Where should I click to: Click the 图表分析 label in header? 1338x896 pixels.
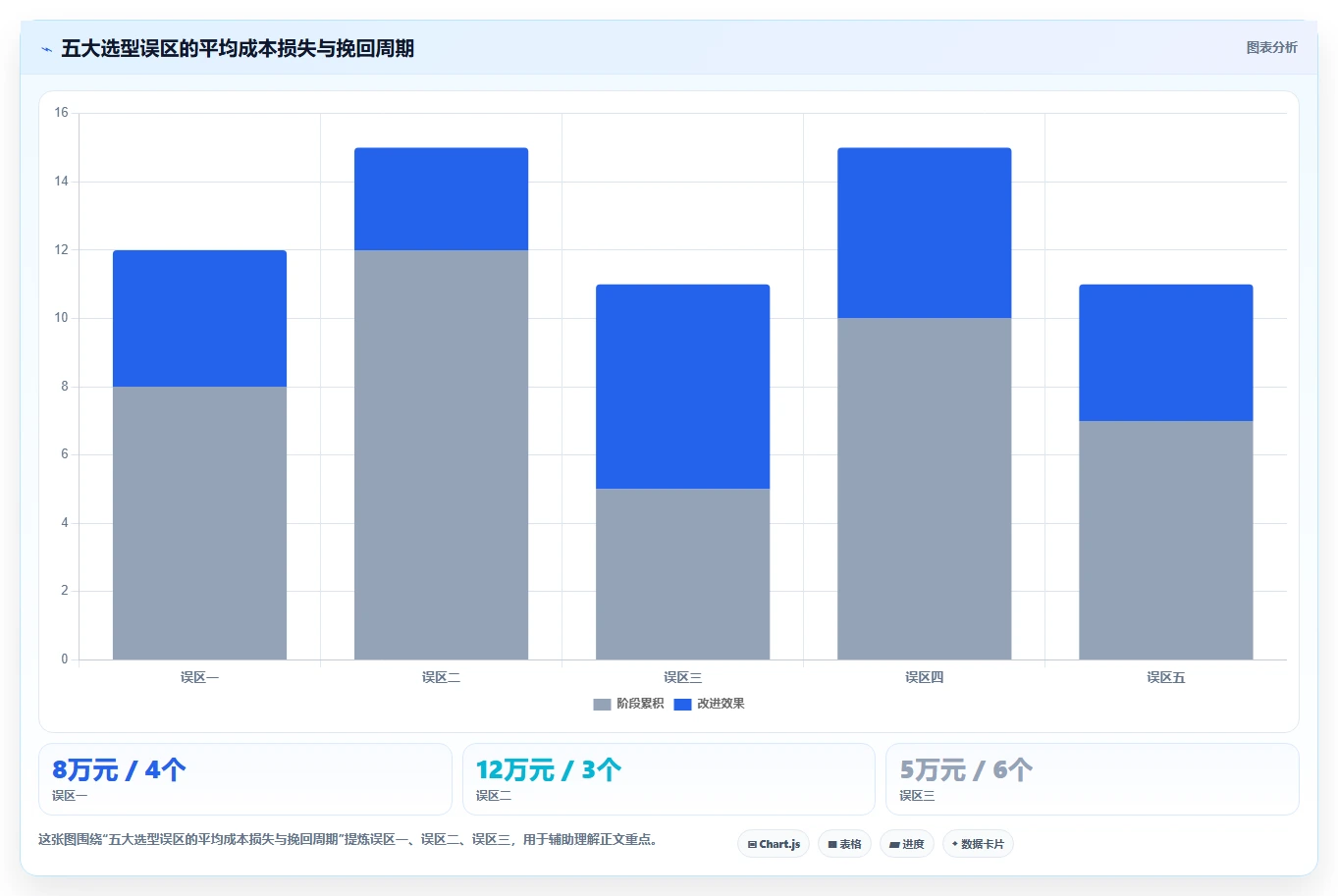click(x=1271, y=47)
